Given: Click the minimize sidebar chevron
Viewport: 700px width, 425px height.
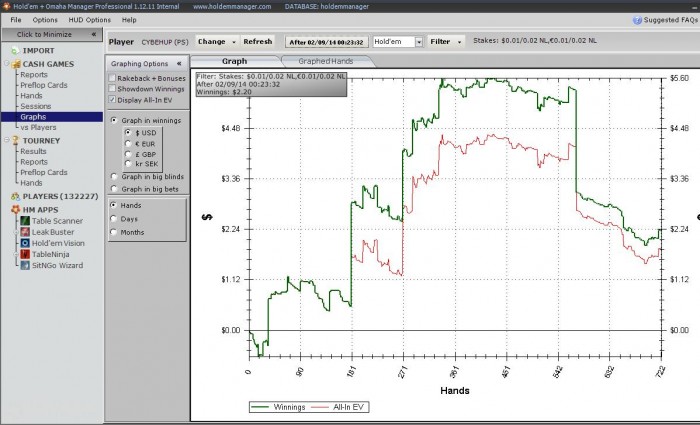Looking at the screenshot, I should point(94,34).
